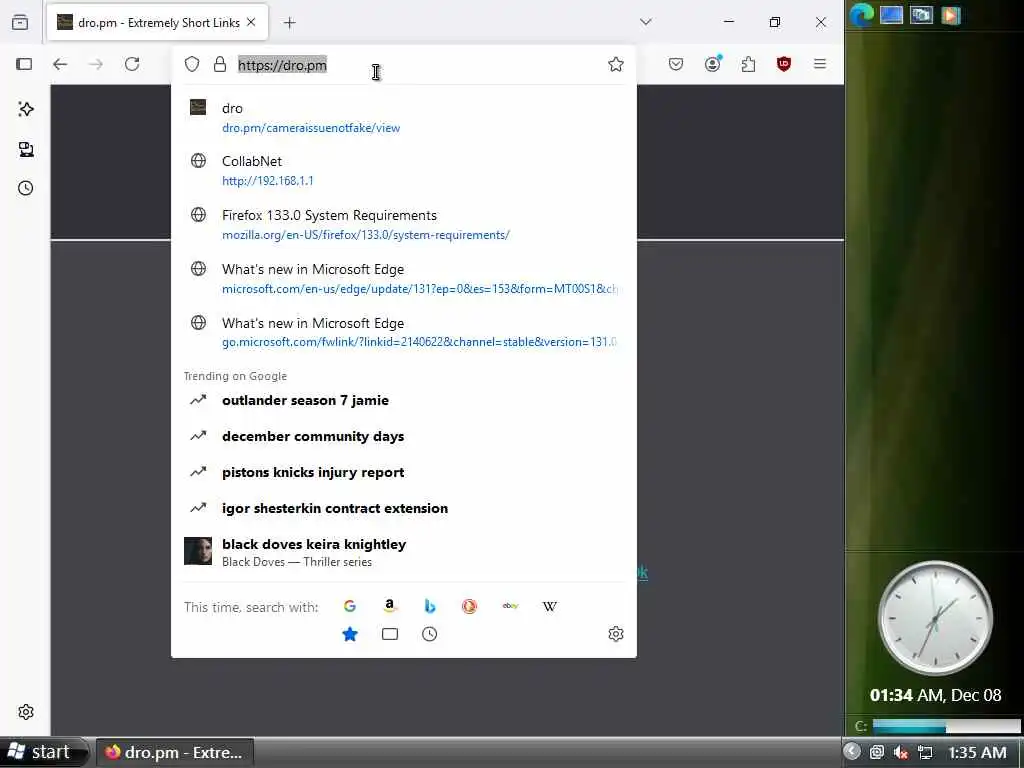Image resolution: width=1024 pixels, height=768 pixels.
Task: Open uBlock Origin extension icon
Action: (x=784, y=64)
